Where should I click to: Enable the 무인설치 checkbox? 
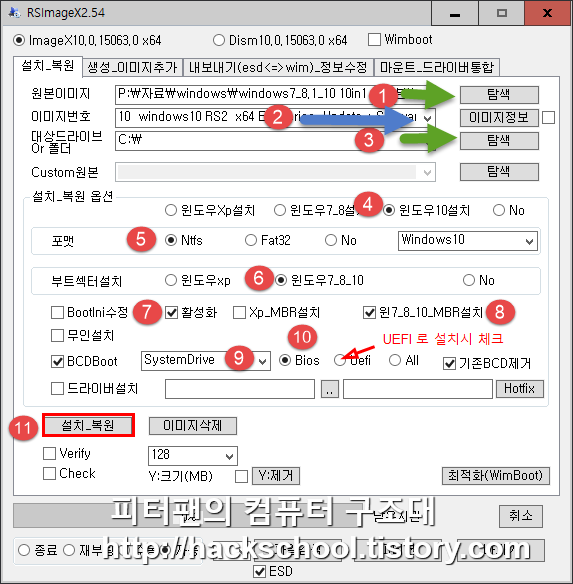click(x=57, y=336)
